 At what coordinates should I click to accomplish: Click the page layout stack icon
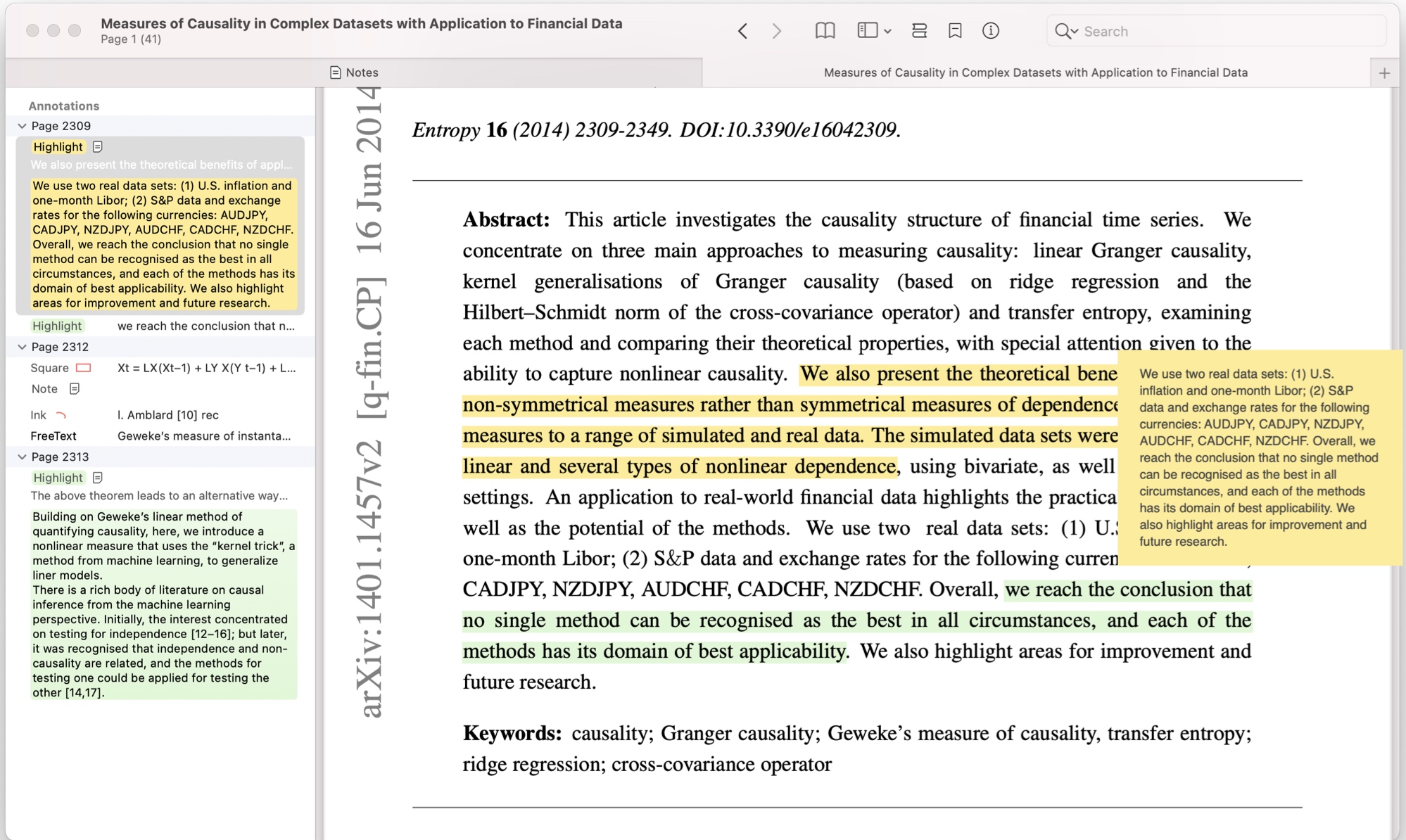coord(919,30)
